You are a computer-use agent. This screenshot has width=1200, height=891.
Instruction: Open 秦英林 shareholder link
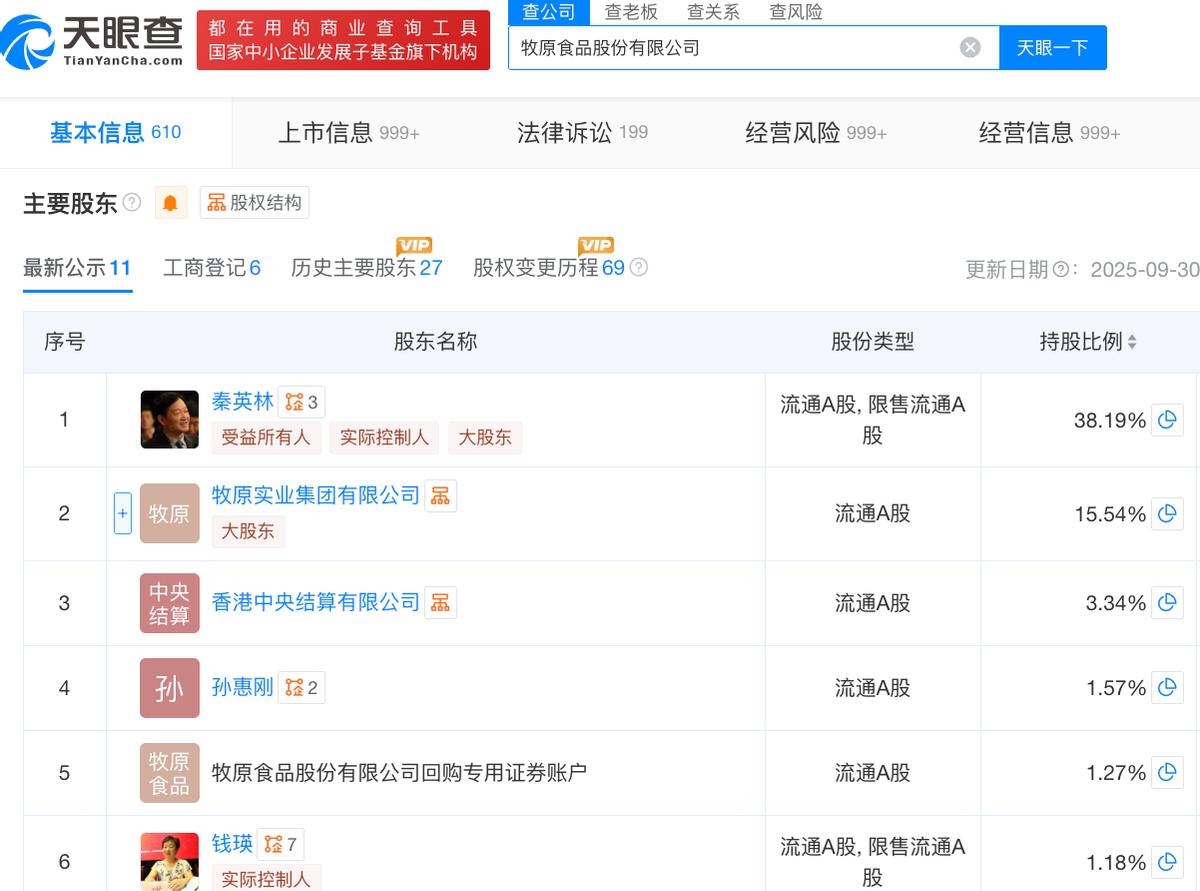click(x=242, y=402)
